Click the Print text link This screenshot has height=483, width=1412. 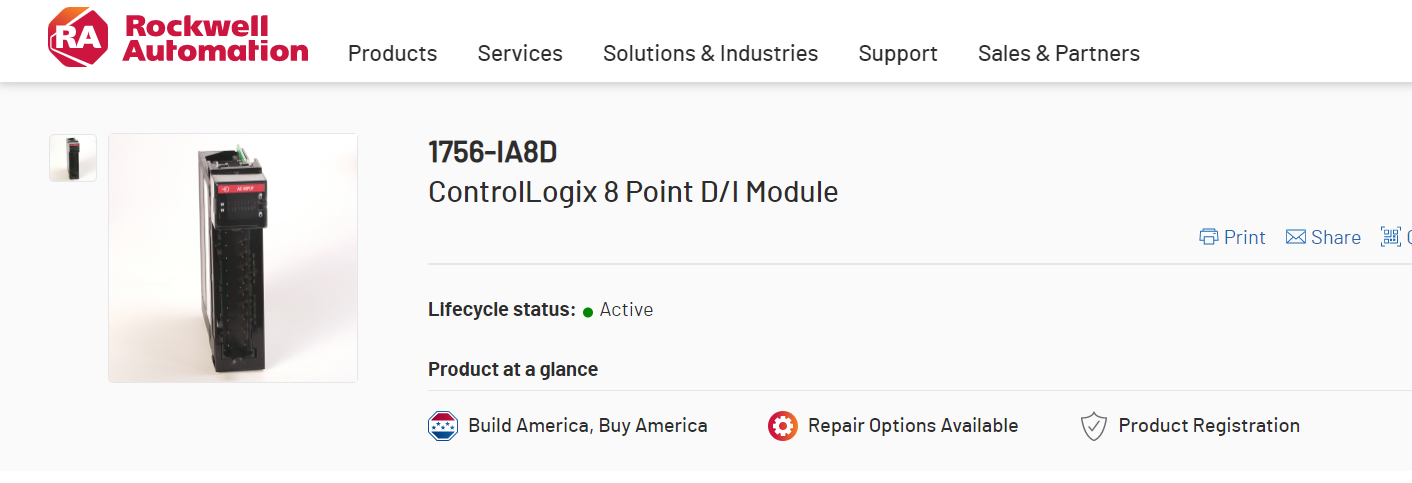point(1245,237)
